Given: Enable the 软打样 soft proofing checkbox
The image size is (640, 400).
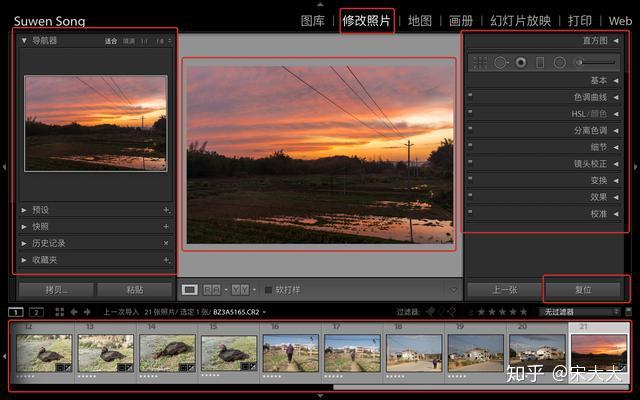Looking at the screenshot, I should click(x=268, y=290).
